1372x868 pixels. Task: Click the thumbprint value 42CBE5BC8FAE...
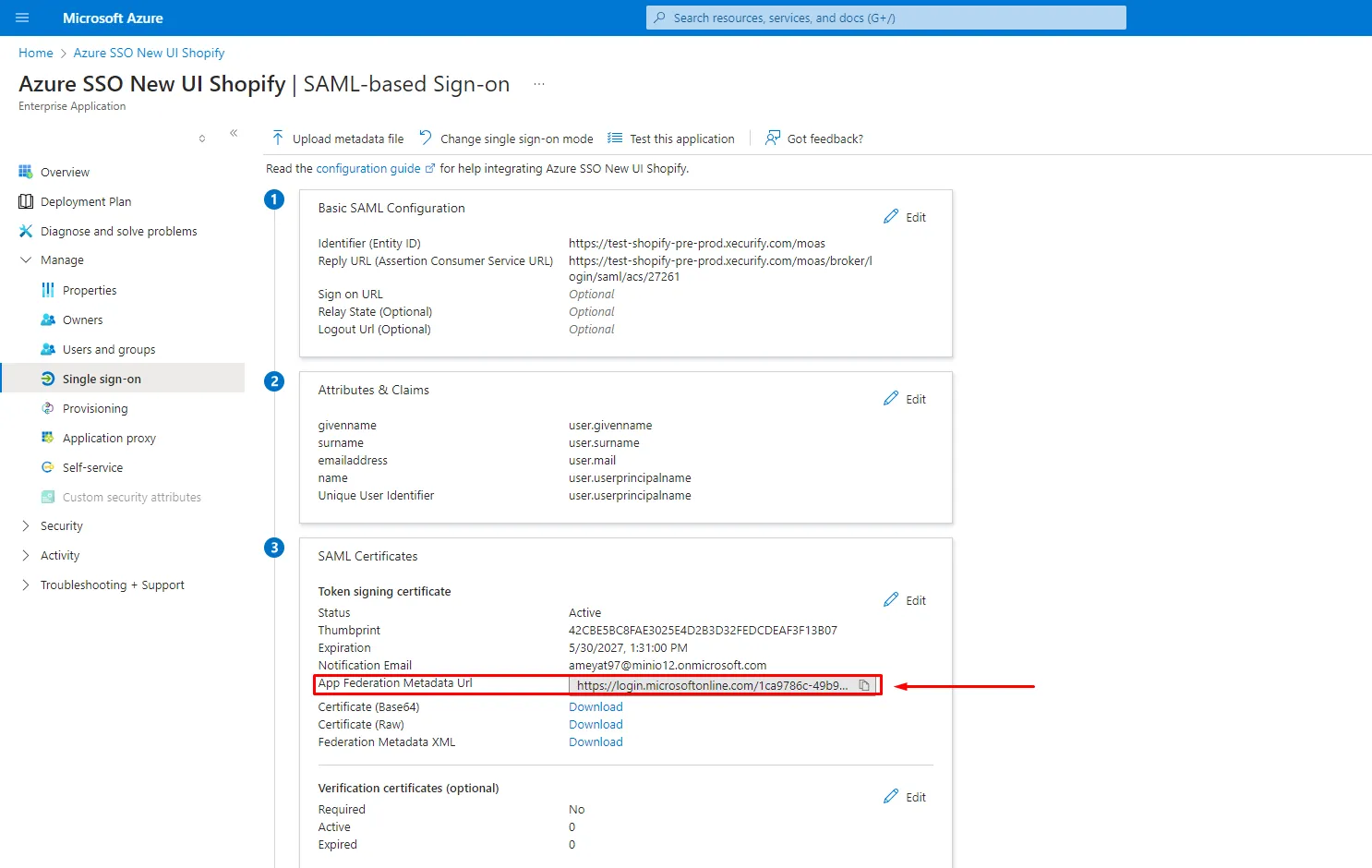pos(703,630)
